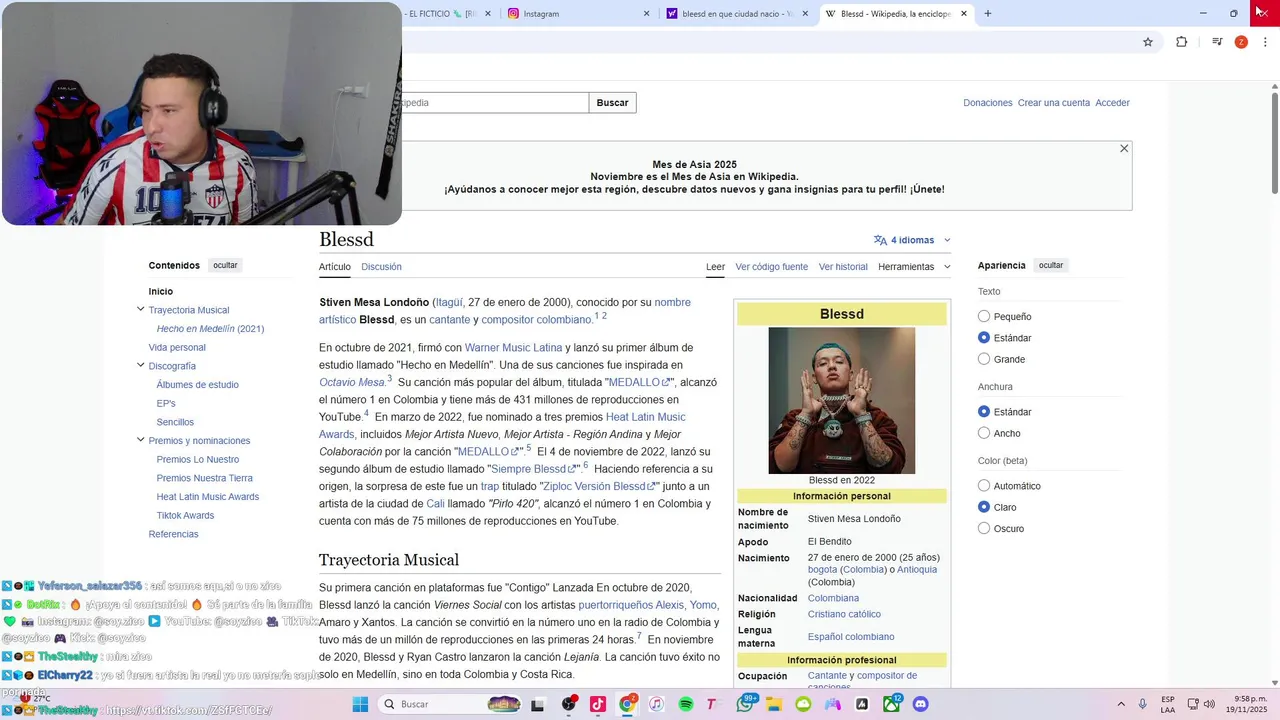Follow the Warner Music Latina link
1280x720 pixels.
point(513,348)
